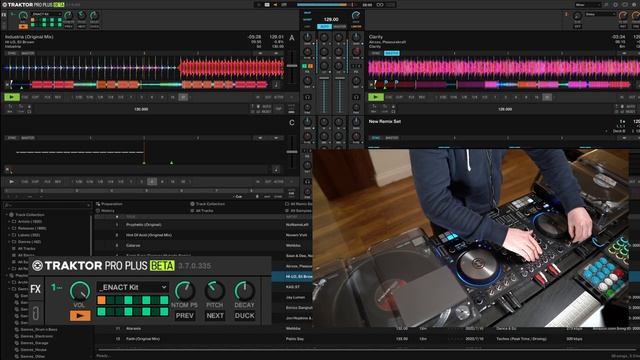Open the layout selector dropdown in header
Screen dimensions: 640x360
(x=588, y=4)
